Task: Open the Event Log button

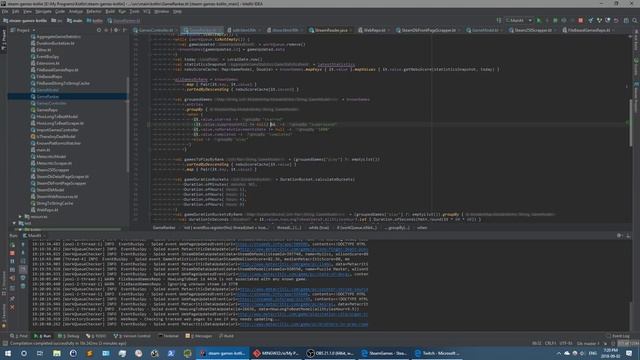Action: [x=618, y=336]
